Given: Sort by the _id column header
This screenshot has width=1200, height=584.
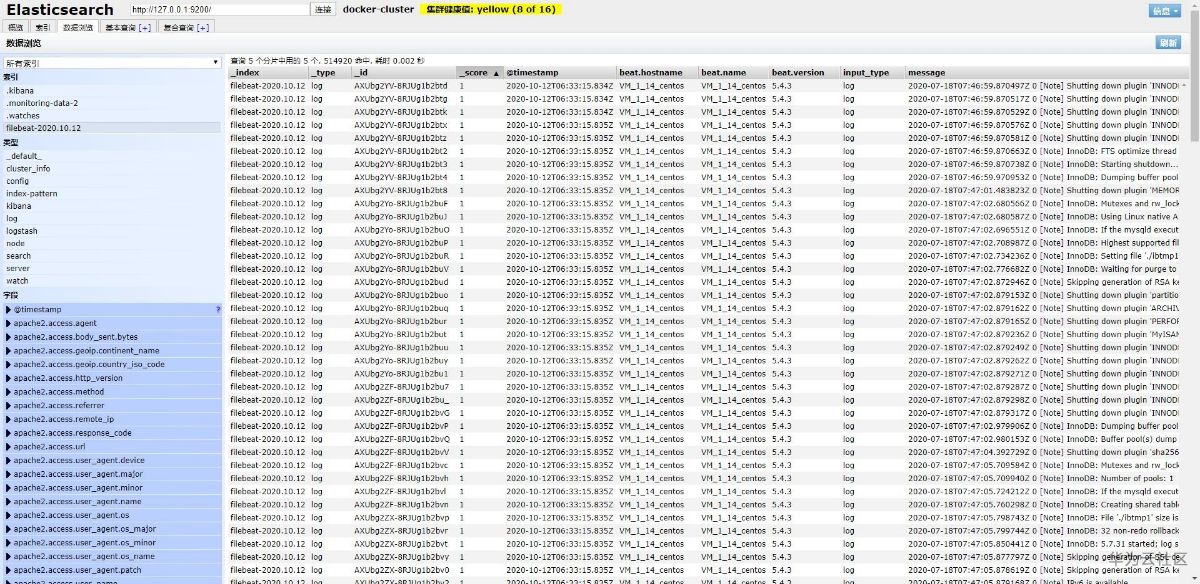Looking at the screenshot, I should (403, 73).
